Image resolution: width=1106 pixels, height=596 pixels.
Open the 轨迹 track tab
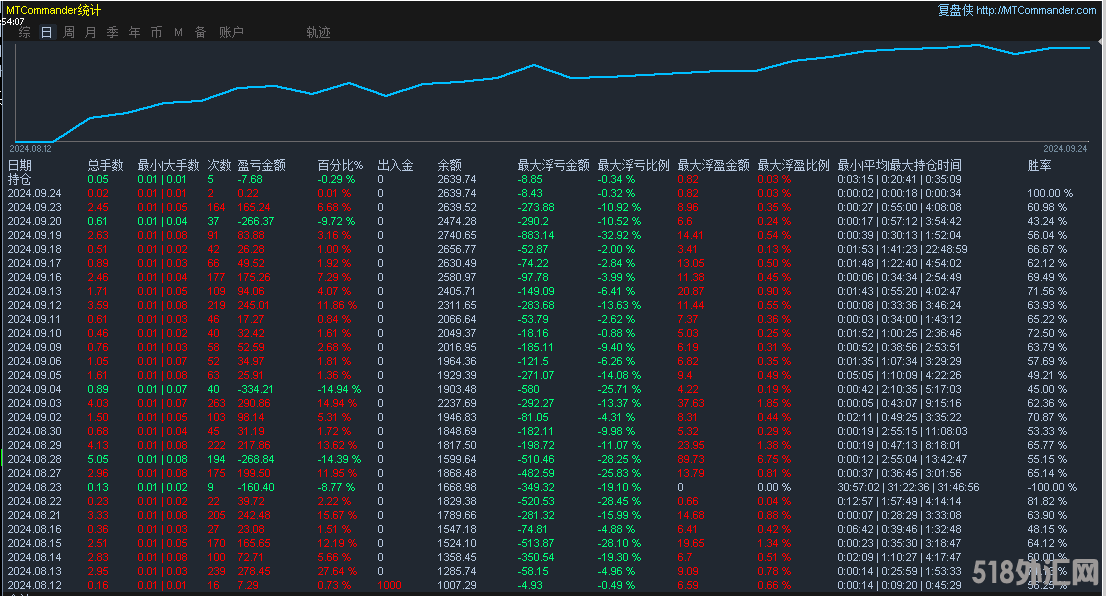(x=318, y=32)
